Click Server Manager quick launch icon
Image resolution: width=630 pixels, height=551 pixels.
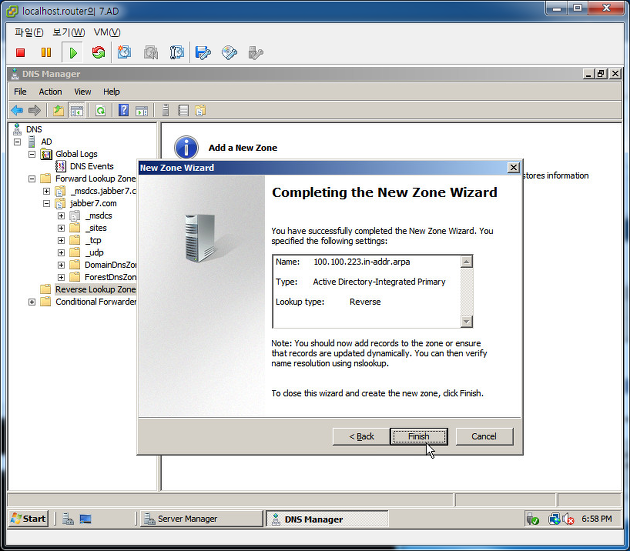(68, 519)
